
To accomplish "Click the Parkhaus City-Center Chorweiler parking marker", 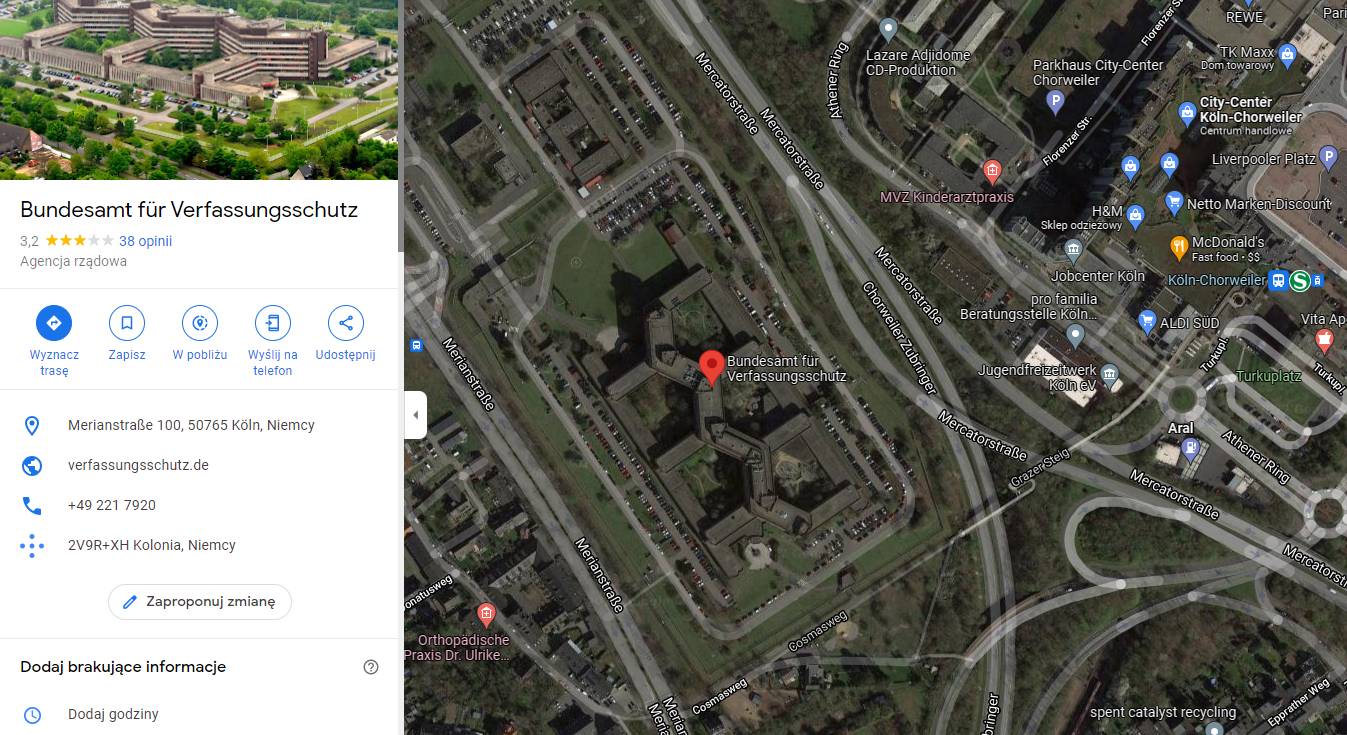I will [1055, 100].
